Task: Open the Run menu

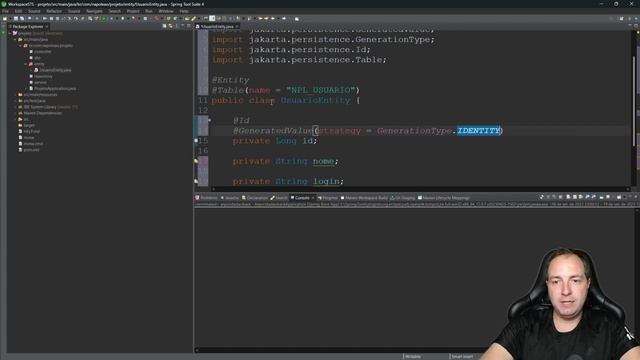Action: (149, 11)
